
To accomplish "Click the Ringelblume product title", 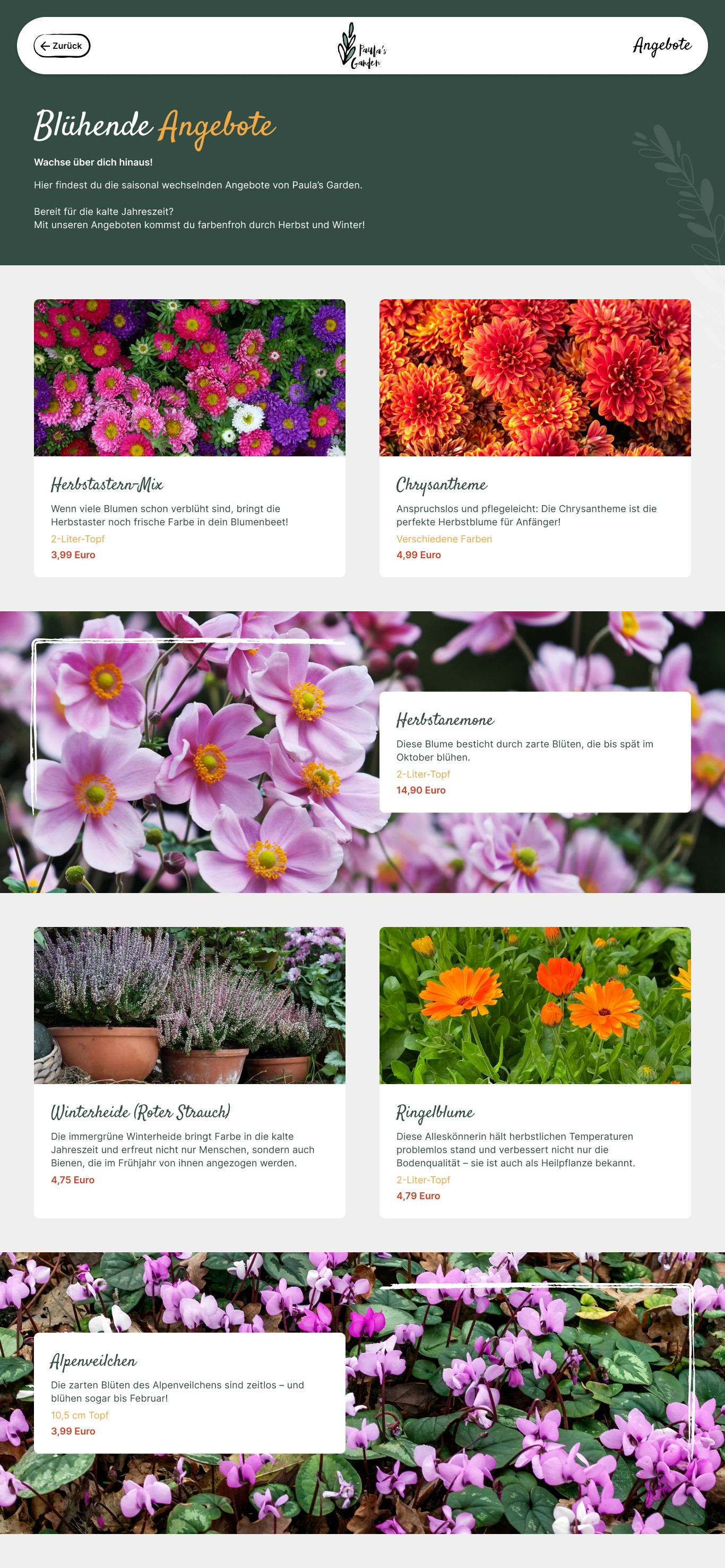I will [435, 1113].
